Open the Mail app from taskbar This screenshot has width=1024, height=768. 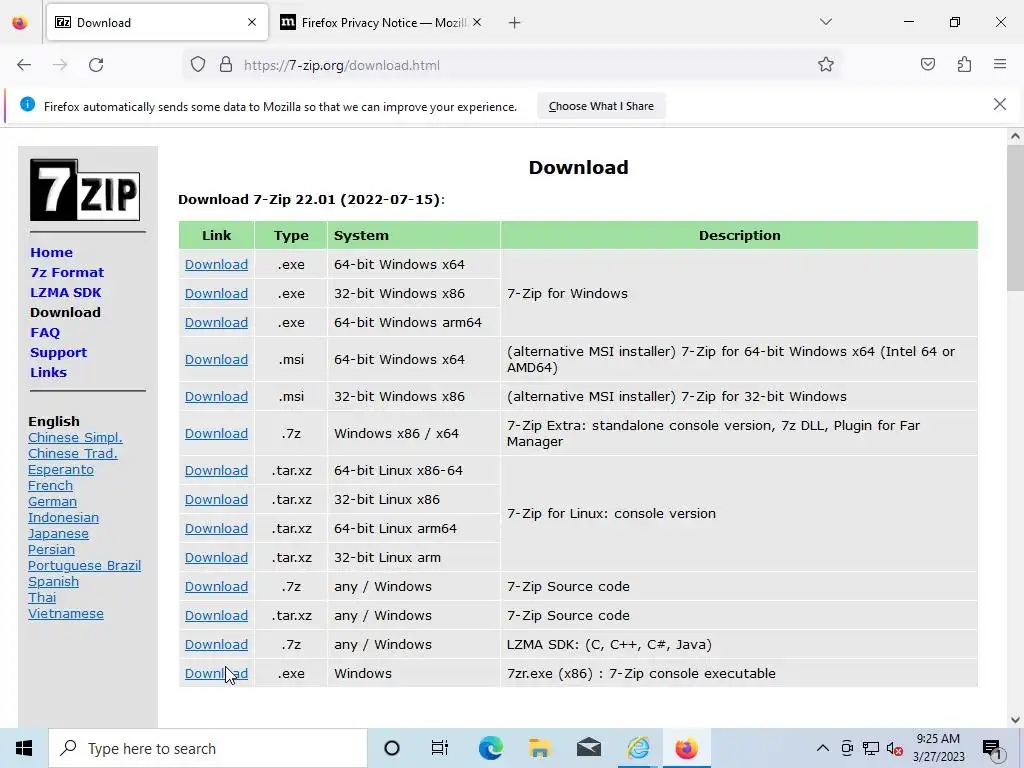[x=588, y=748]
